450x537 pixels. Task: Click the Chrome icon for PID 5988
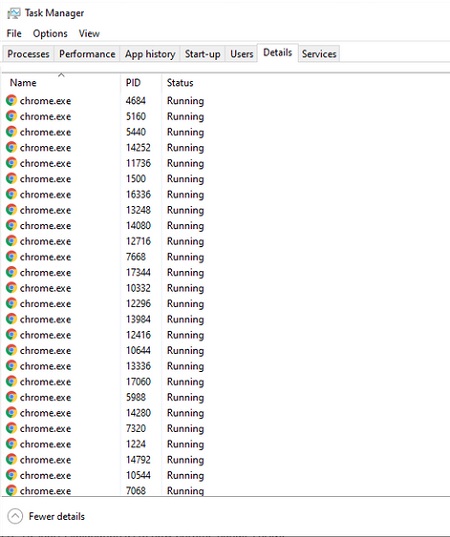click(11, 397)
